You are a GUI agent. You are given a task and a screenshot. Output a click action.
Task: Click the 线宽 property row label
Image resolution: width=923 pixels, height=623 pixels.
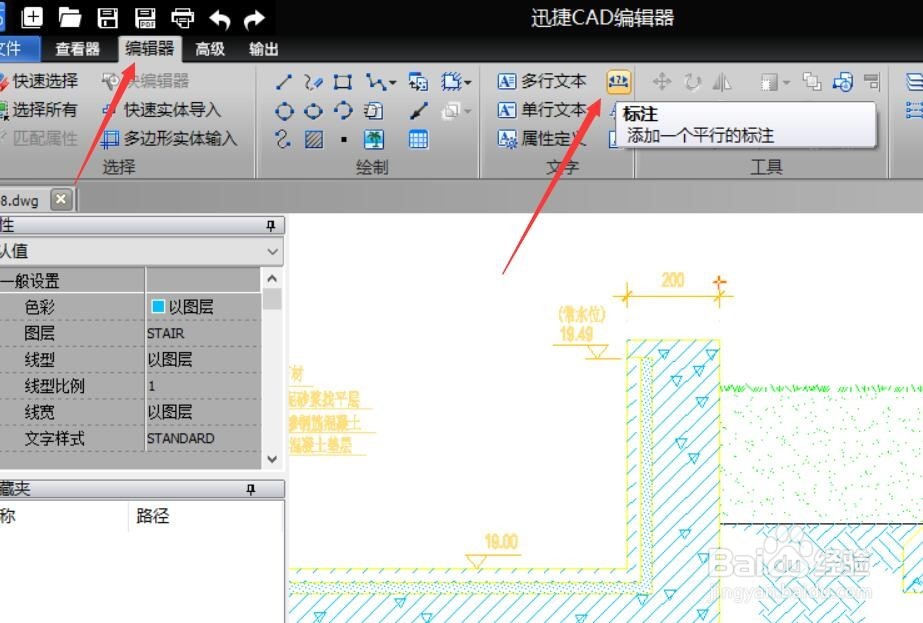click(x=39, y=412)
